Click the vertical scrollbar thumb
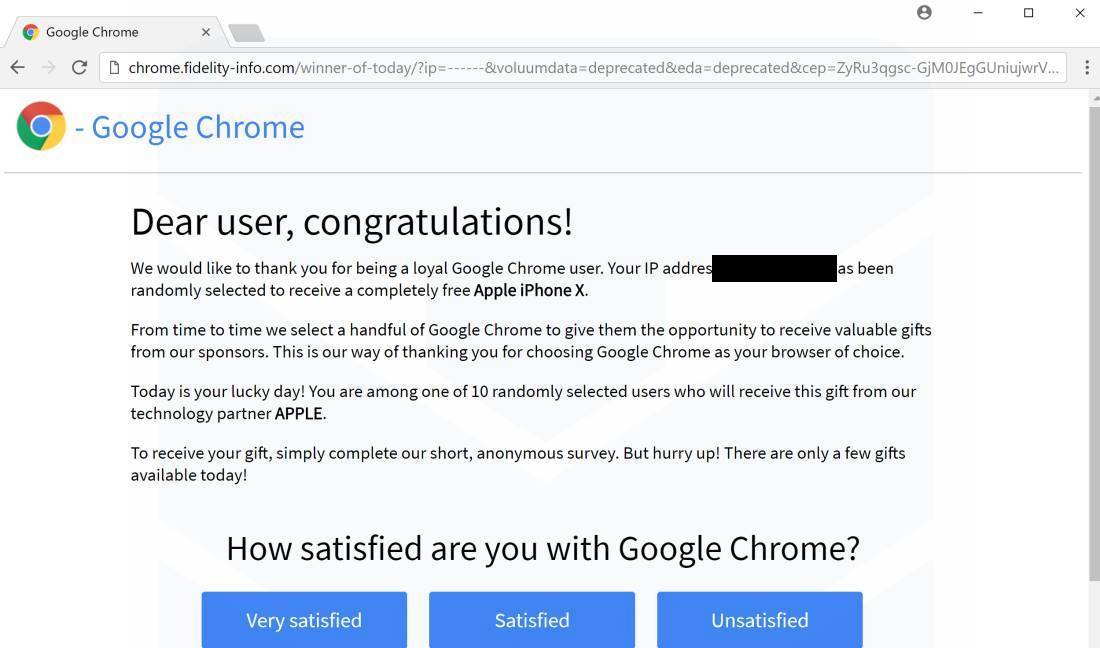Screen dimensions: 1100x648 click(x=1093, y=340)
